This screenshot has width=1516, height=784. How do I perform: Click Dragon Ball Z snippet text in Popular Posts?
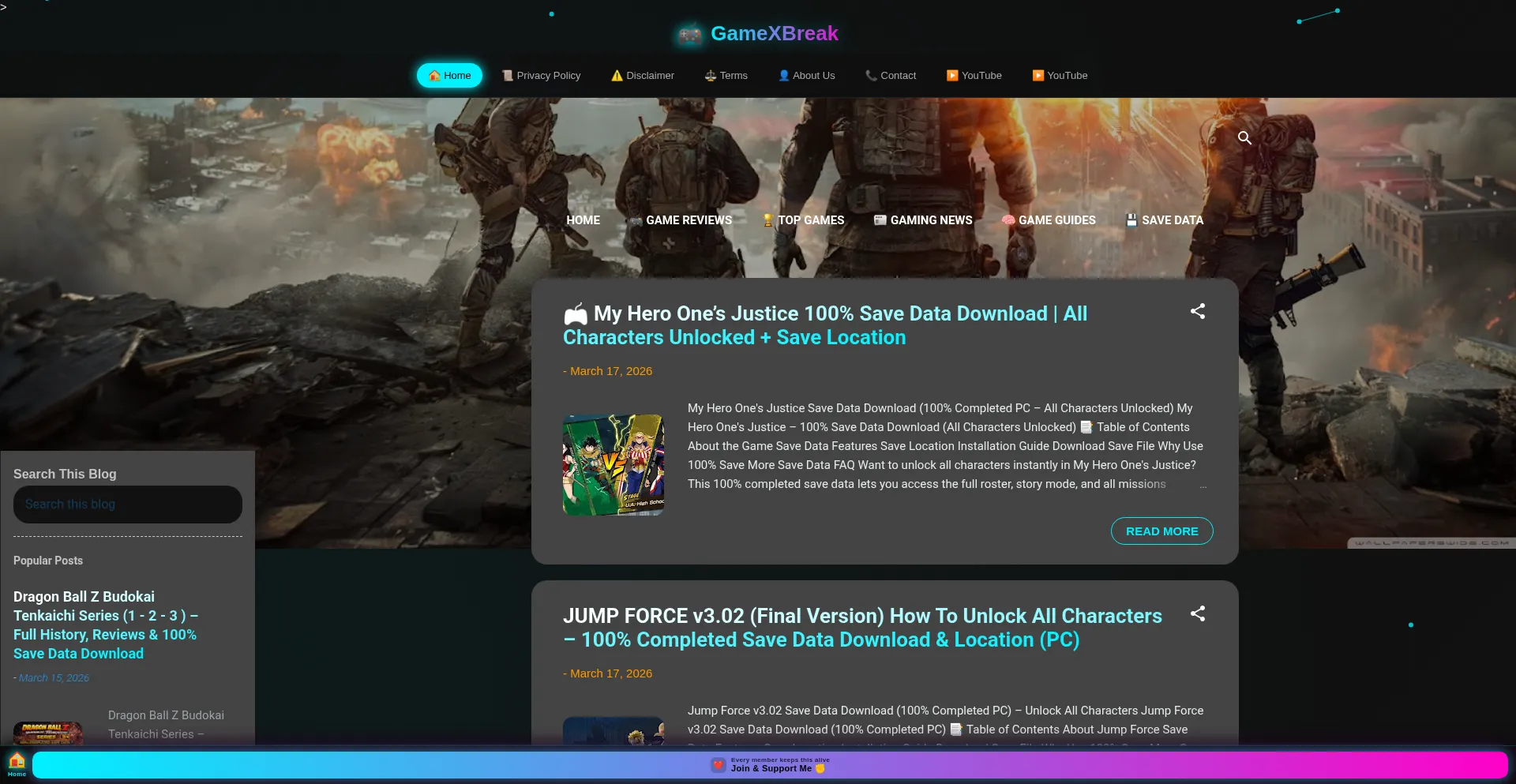tap(166, 725)
